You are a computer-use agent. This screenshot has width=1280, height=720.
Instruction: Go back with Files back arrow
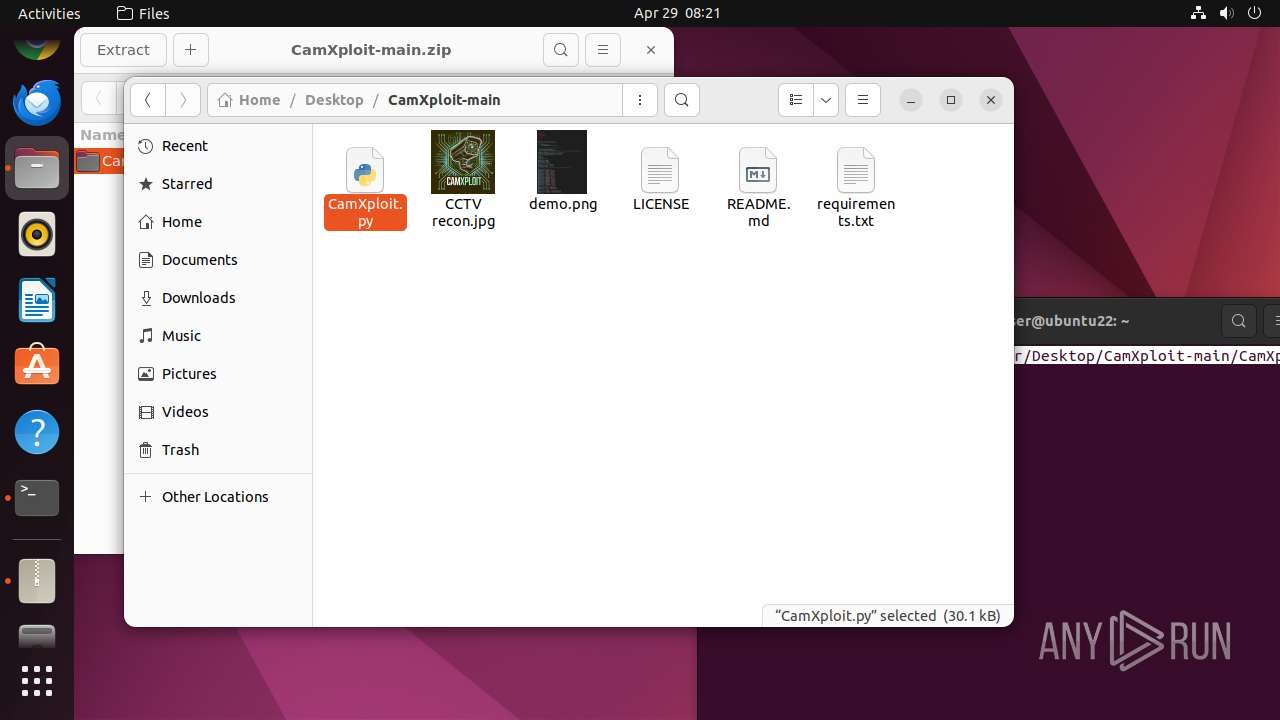pyautogui.click(x=148, y=100)
